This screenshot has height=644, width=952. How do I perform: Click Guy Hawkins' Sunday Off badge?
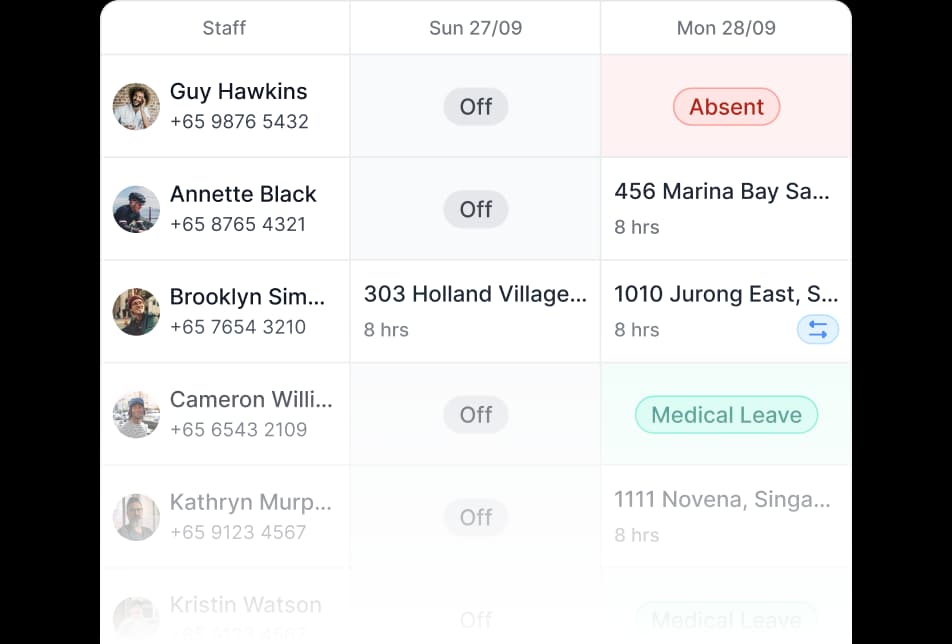click(x=476, y=107)
